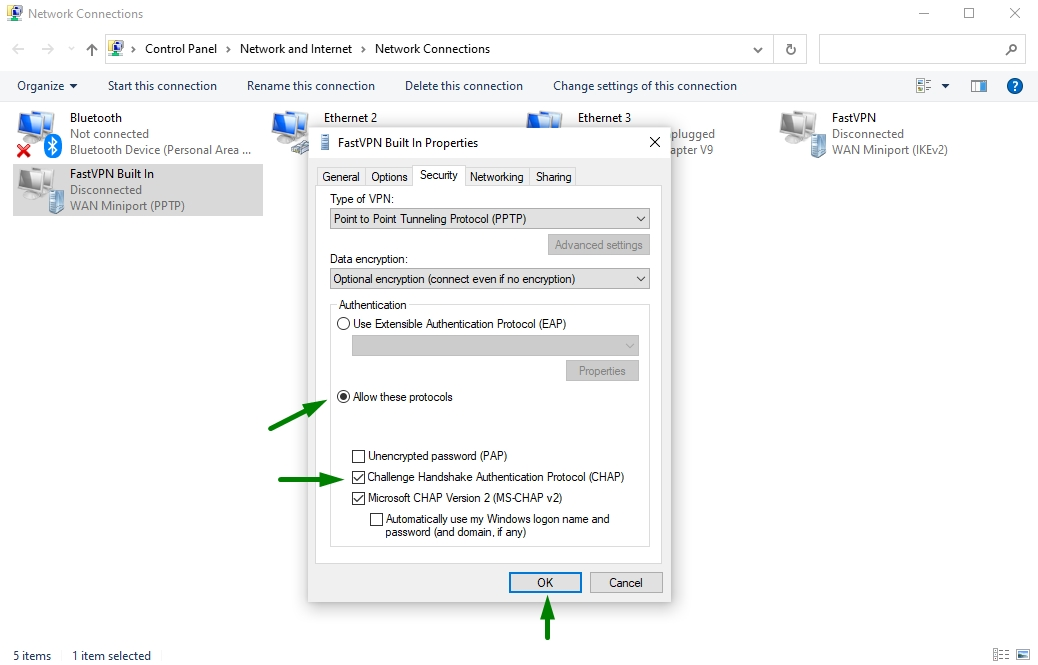Click Control Panel in the address bar
Viewport: 1038px width, 665px height.
[x=181, y=49]
